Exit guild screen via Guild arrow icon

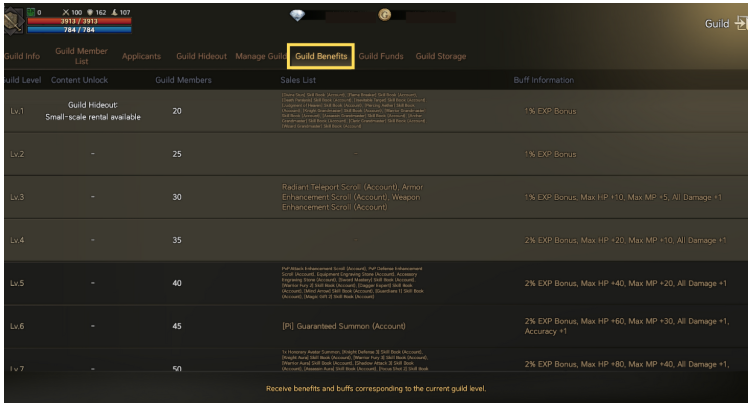coord(741,23)
